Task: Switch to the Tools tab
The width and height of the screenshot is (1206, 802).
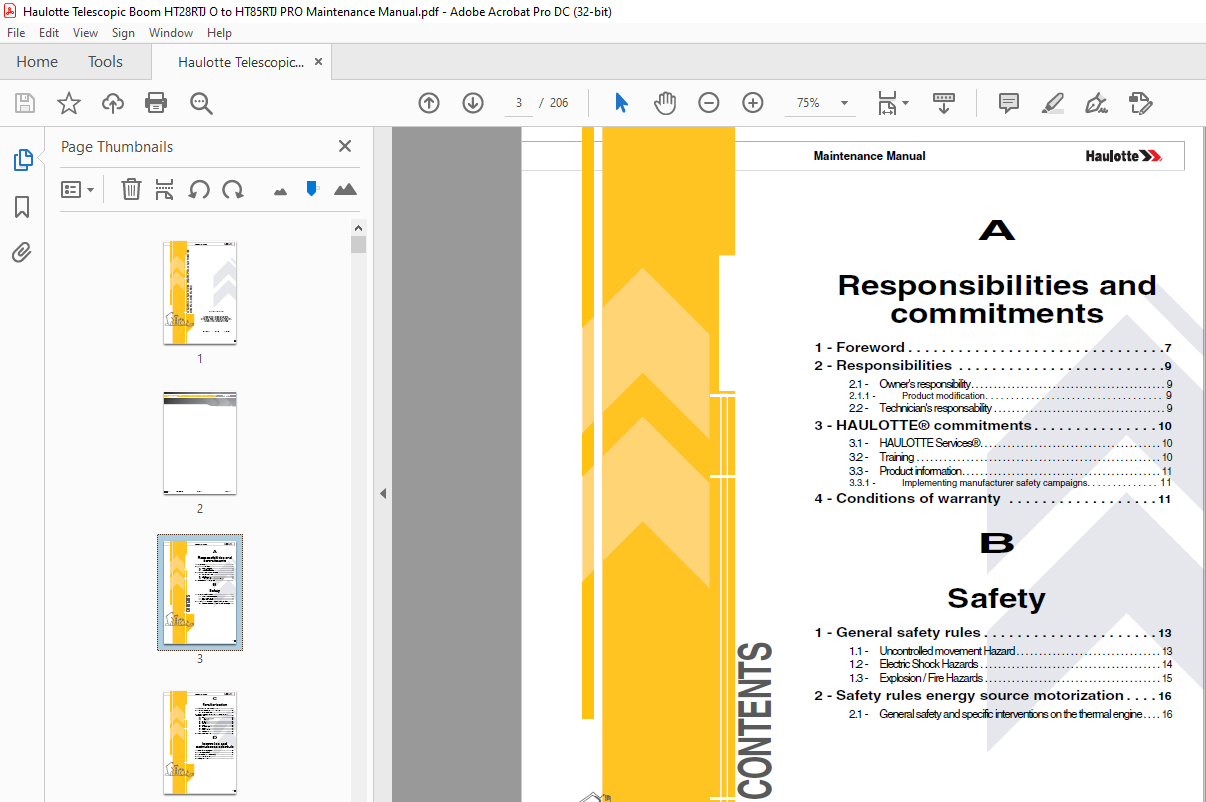Action: (x=105, y=62)
